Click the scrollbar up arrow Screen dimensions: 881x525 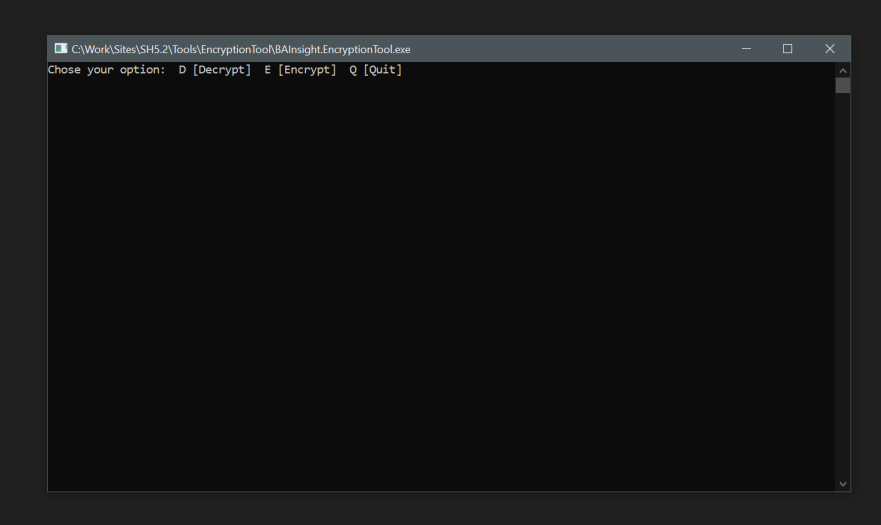pyautogui.click(x=843, y=70)
